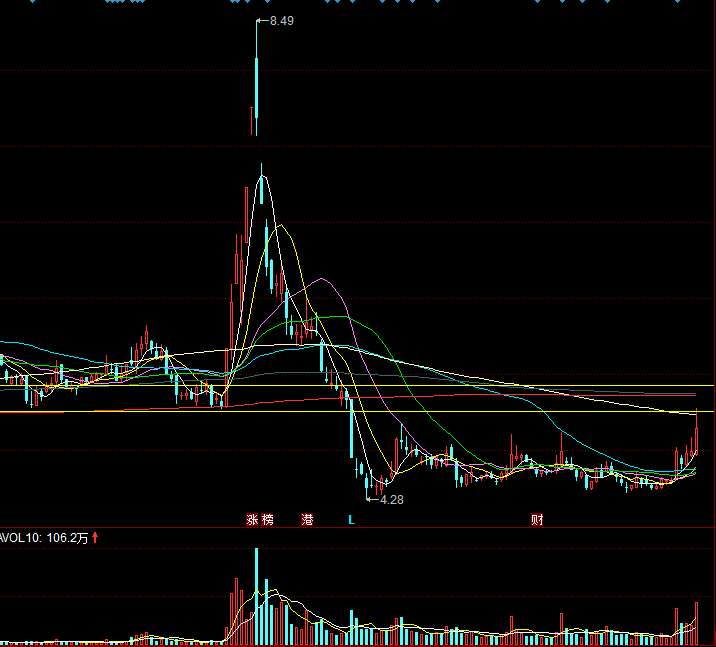
Task: Click the 港 event marker icon
Action: point(307,520)
